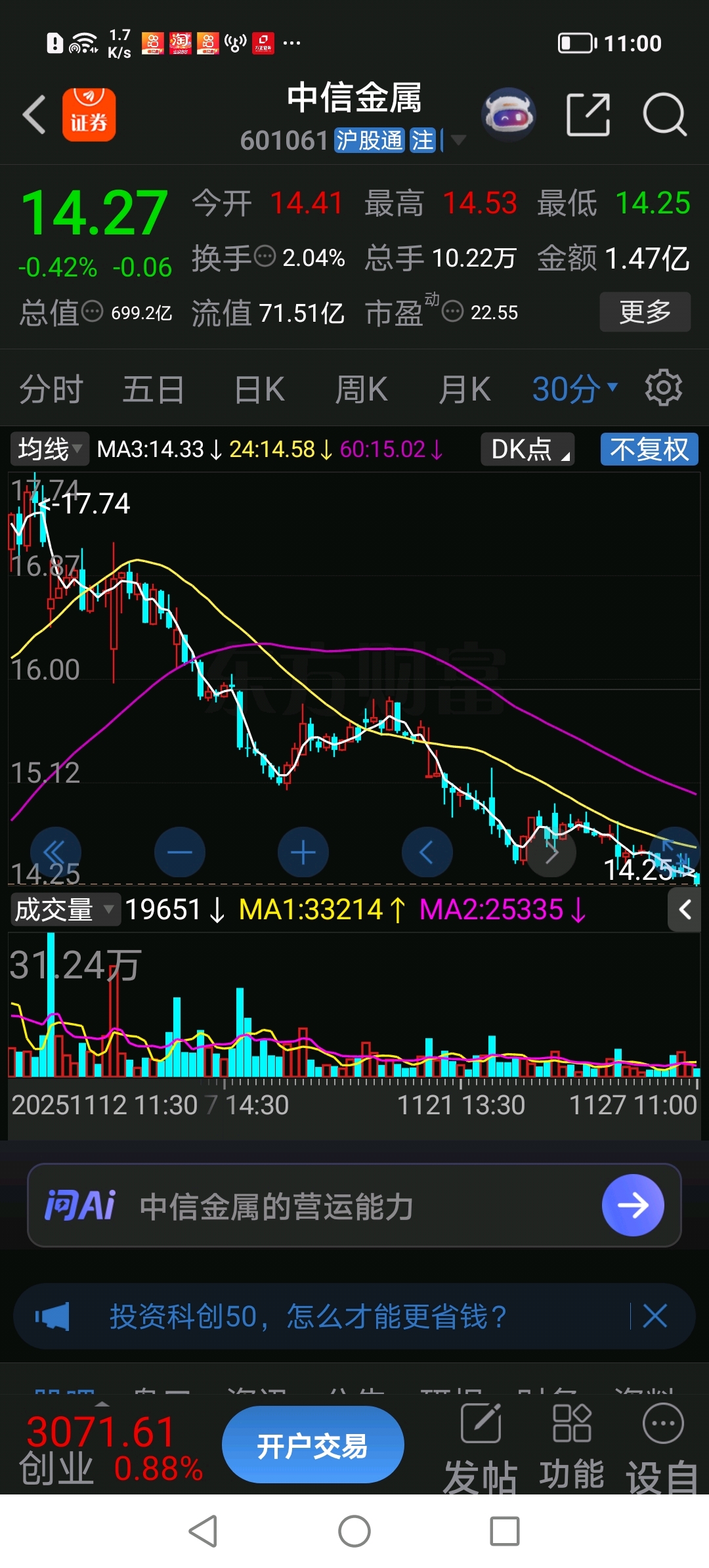
Task: Tap the stock code 601061
Action: point(284,140)
